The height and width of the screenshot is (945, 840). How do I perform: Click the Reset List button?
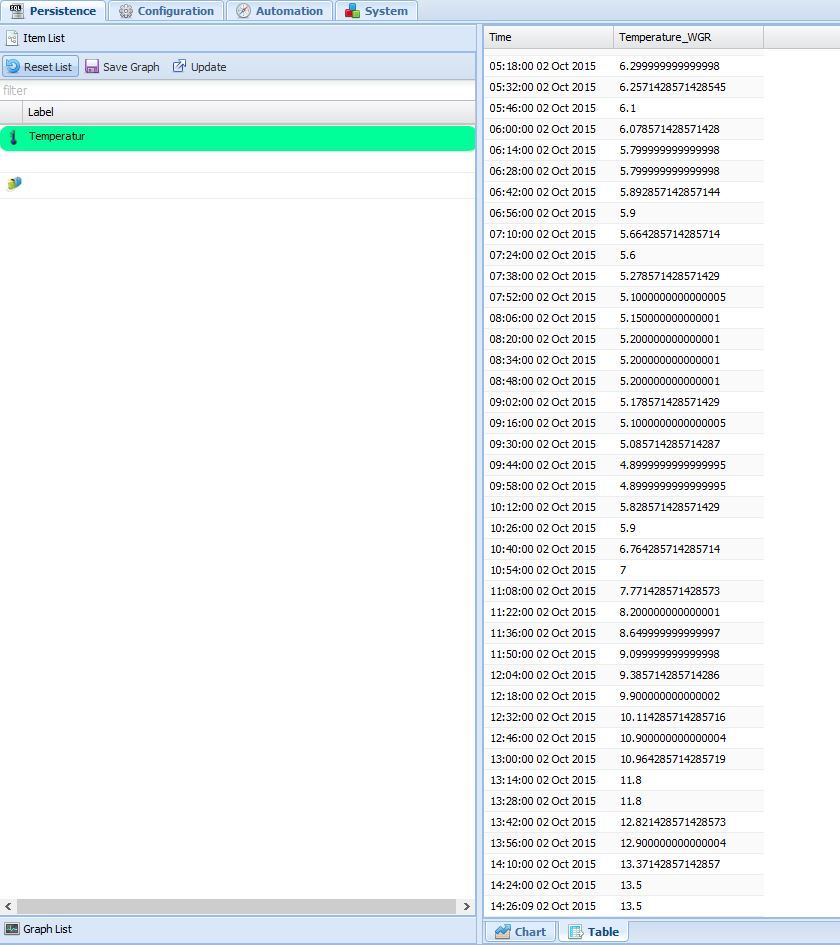coord(40,67)
